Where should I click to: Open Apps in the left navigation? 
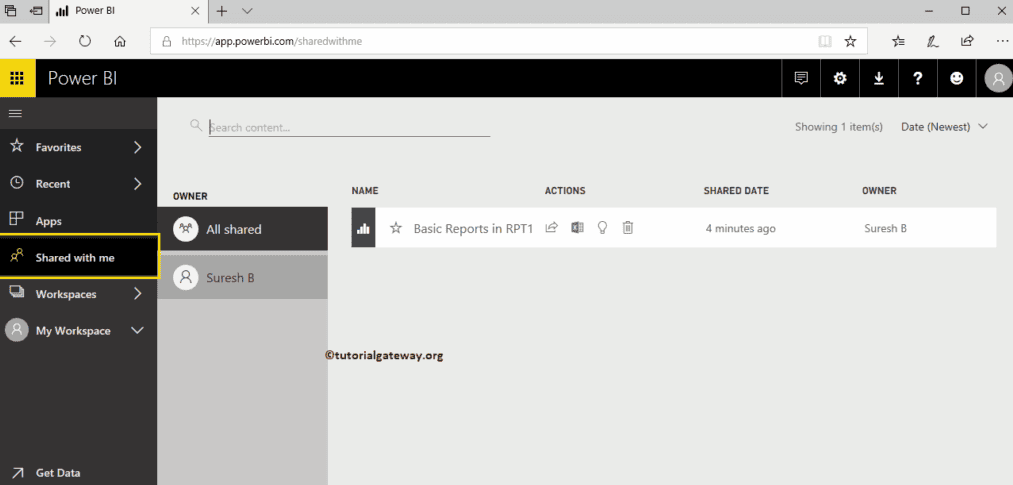tap(48, 221)
